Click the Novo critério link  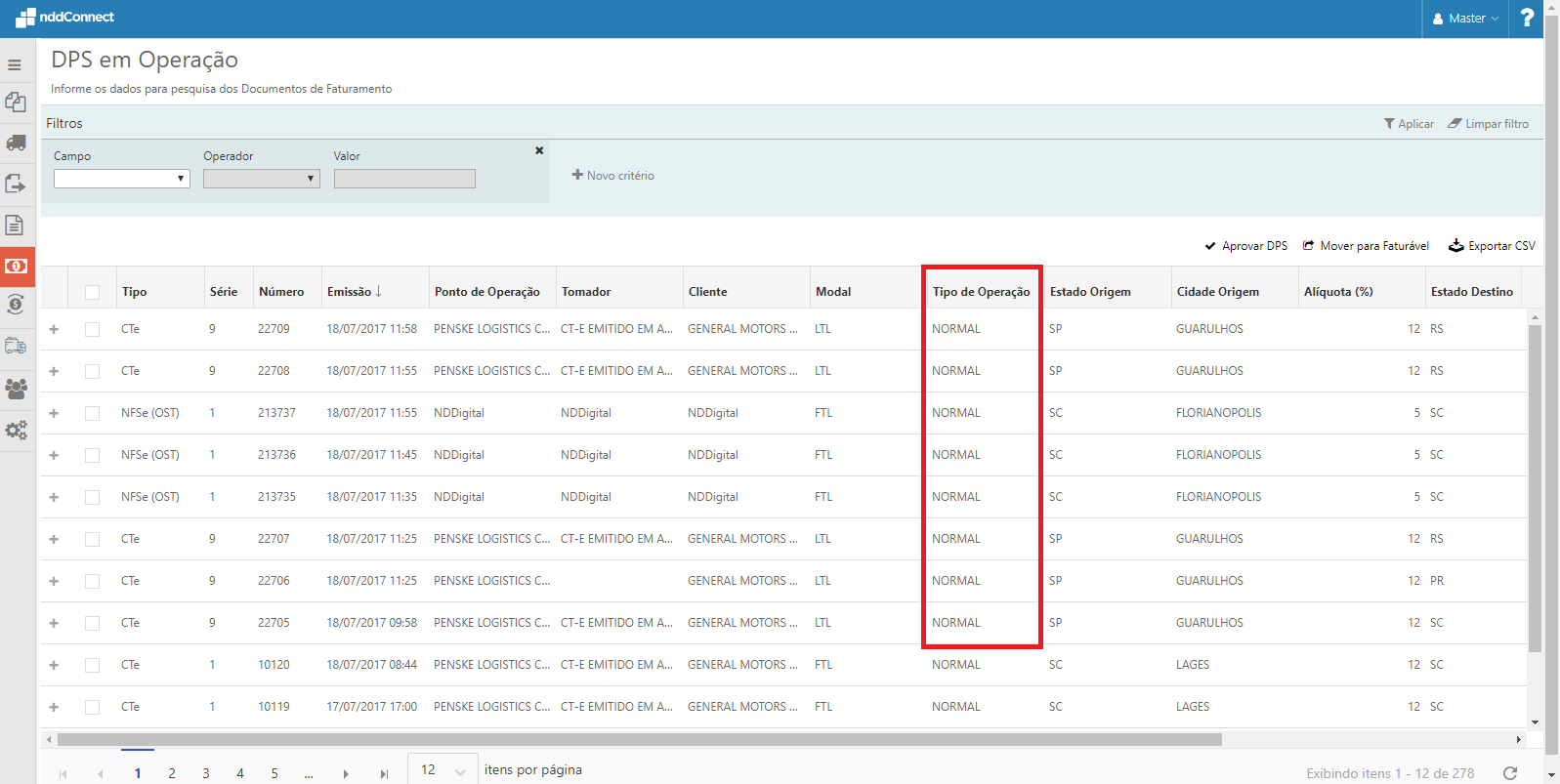612,176
